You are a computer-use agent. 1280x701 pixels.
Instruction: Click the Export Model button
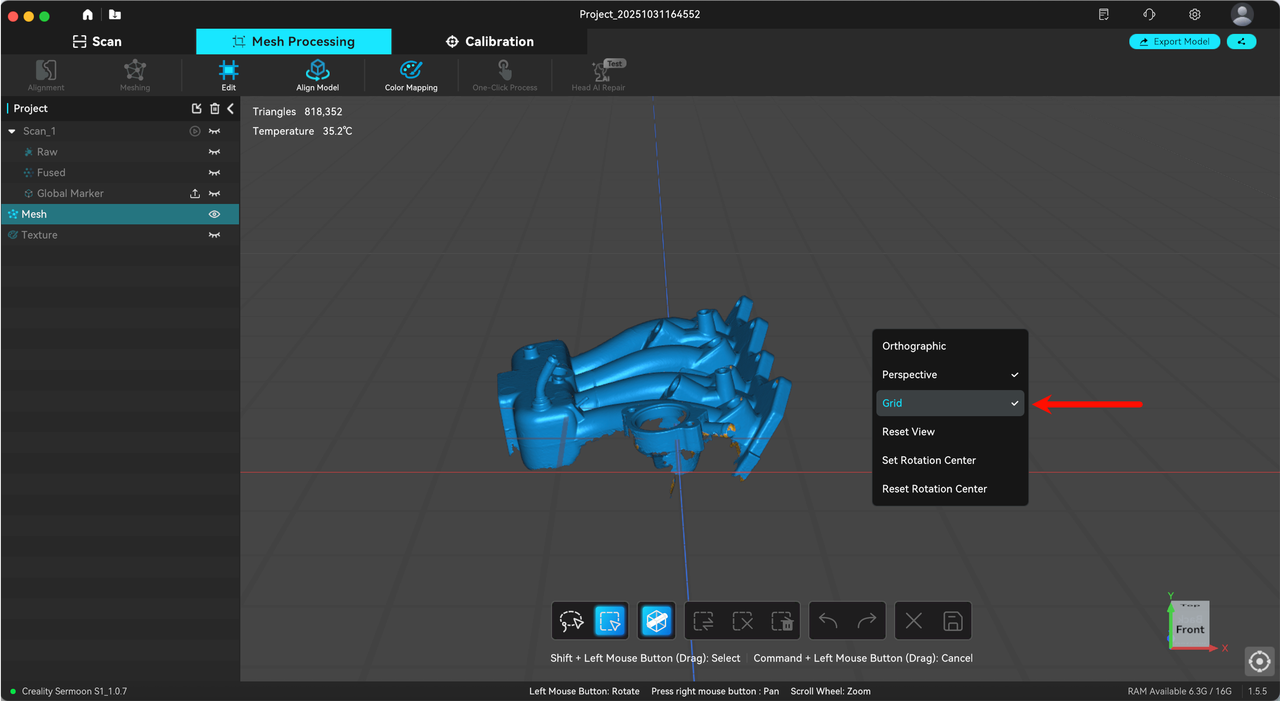1174,41
